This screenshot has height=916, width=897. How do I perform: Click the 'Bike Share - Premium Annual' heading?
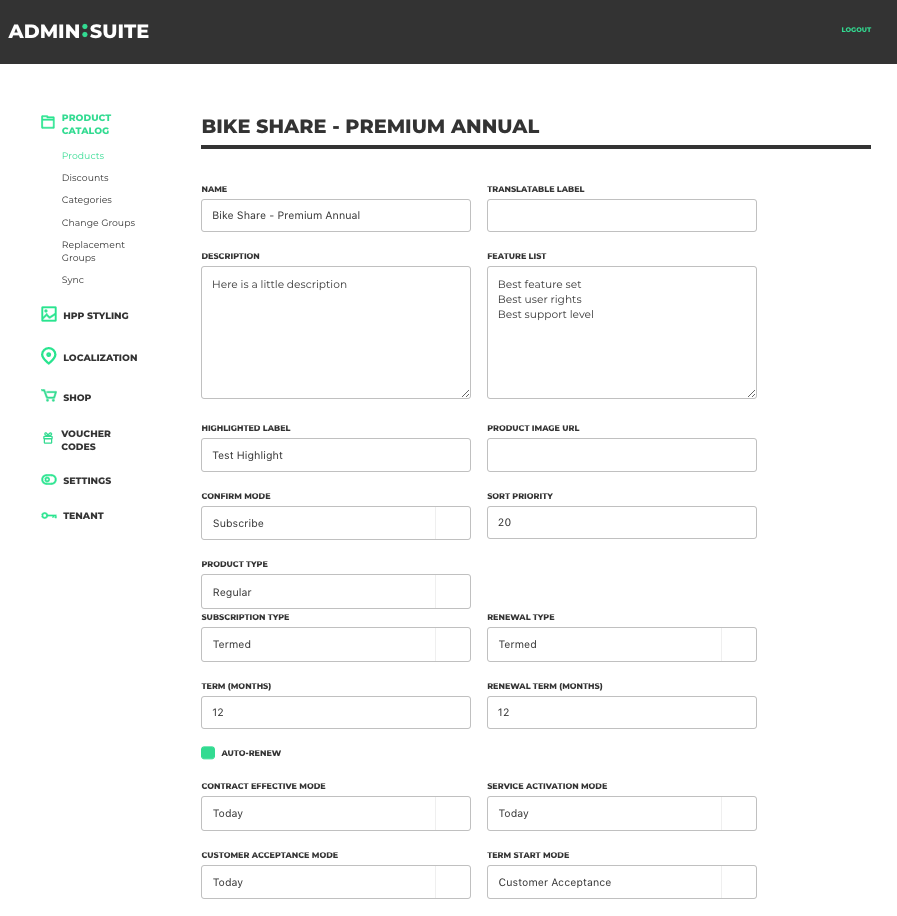click(x=370, y=126)
